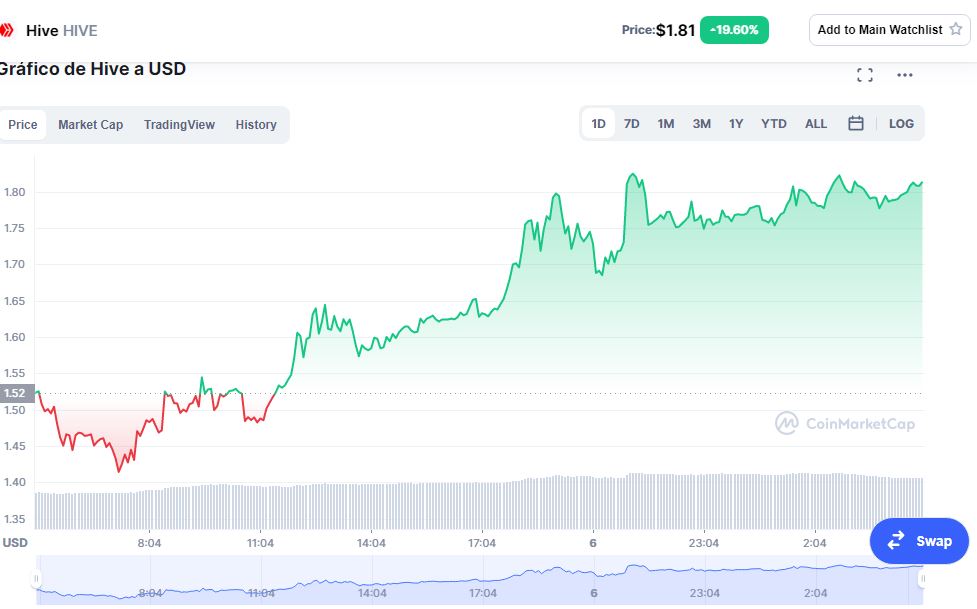Click the 1.65 price axis label
Image resolution: width=977 pixels, height=609 pixels.
tap(14, 301)
